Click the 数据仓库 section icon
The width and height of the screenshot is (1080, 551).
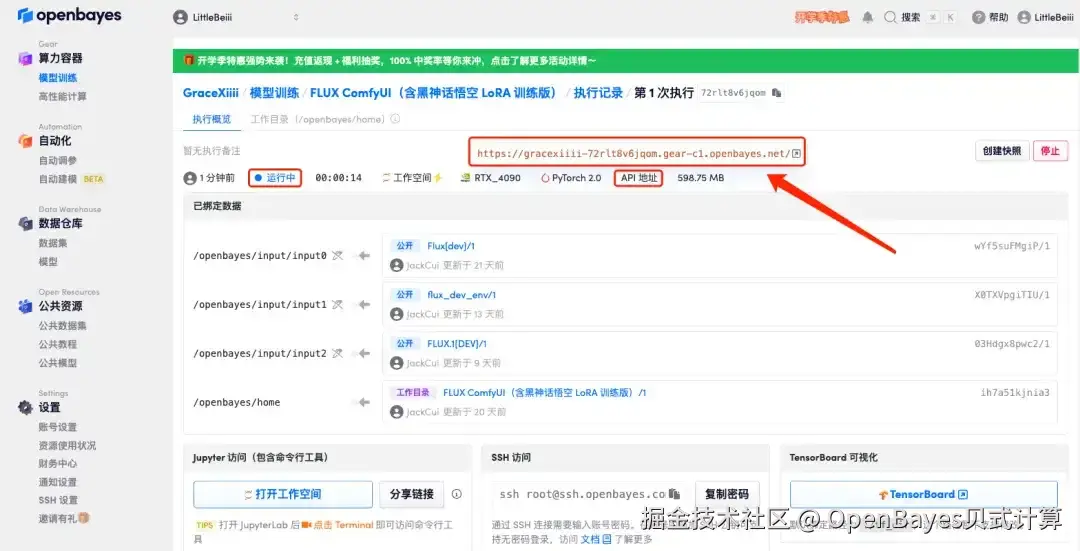pos(25,223)
